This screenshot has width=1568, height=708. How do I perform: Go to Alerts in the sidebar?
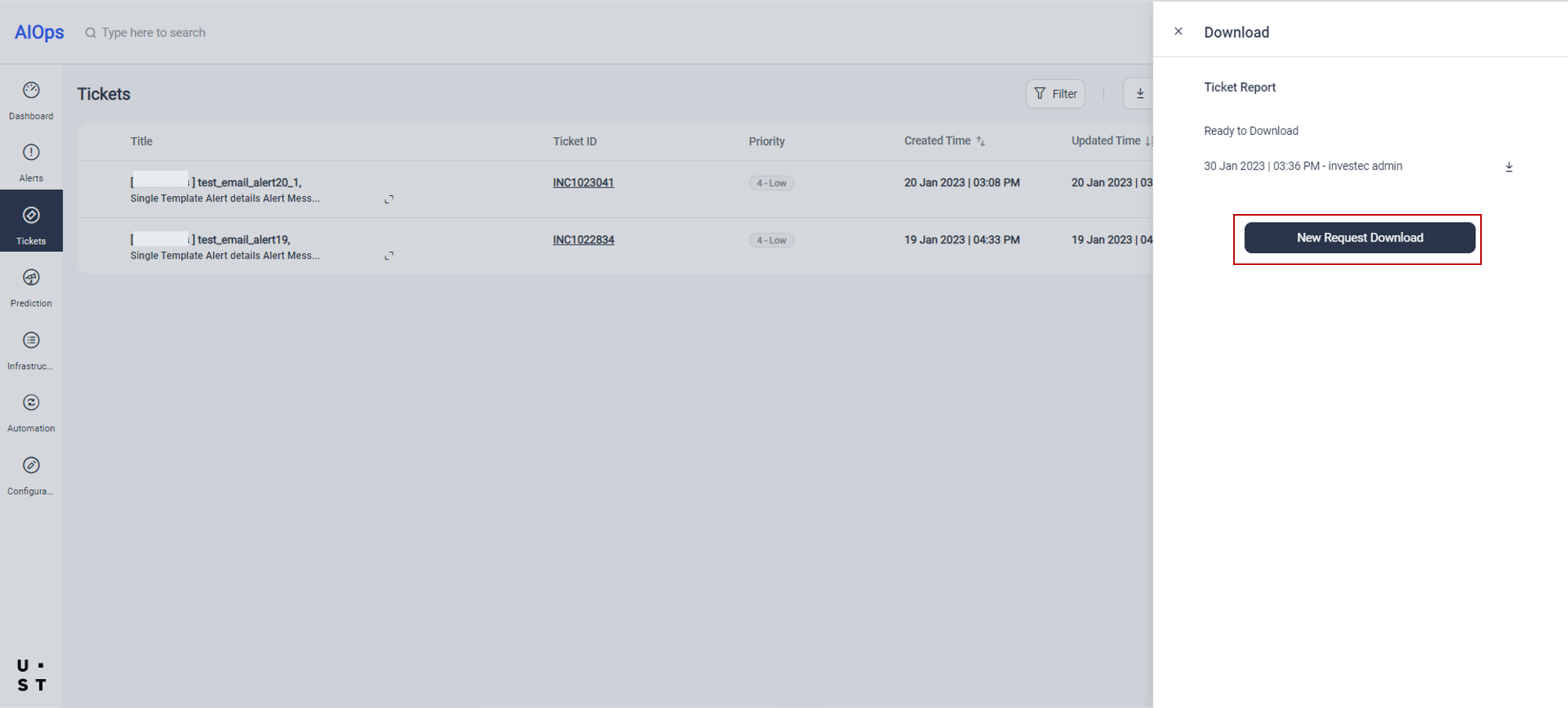[x=31, y=153]
